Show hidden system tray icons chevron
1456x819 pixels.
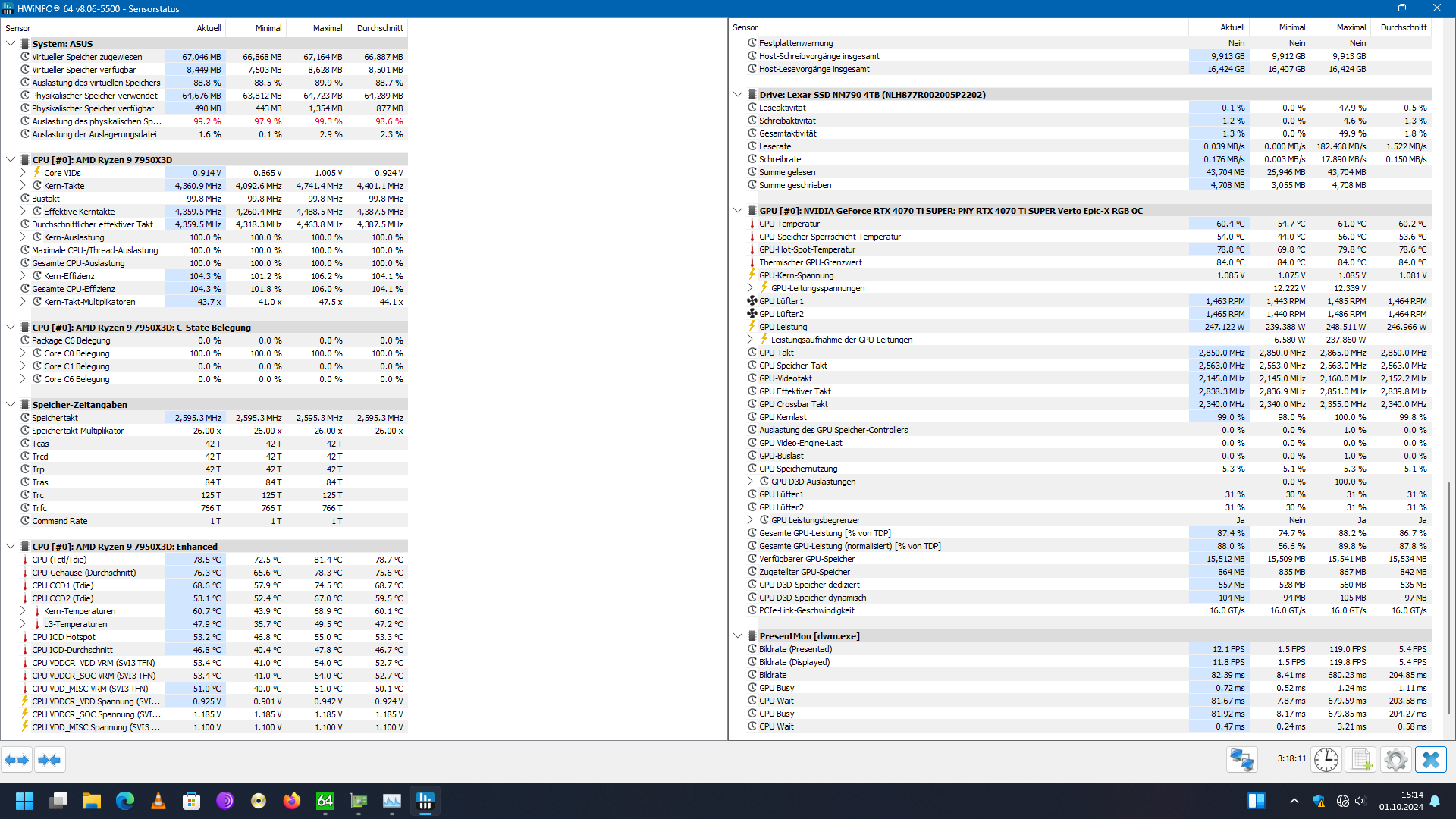[1294, 801]
